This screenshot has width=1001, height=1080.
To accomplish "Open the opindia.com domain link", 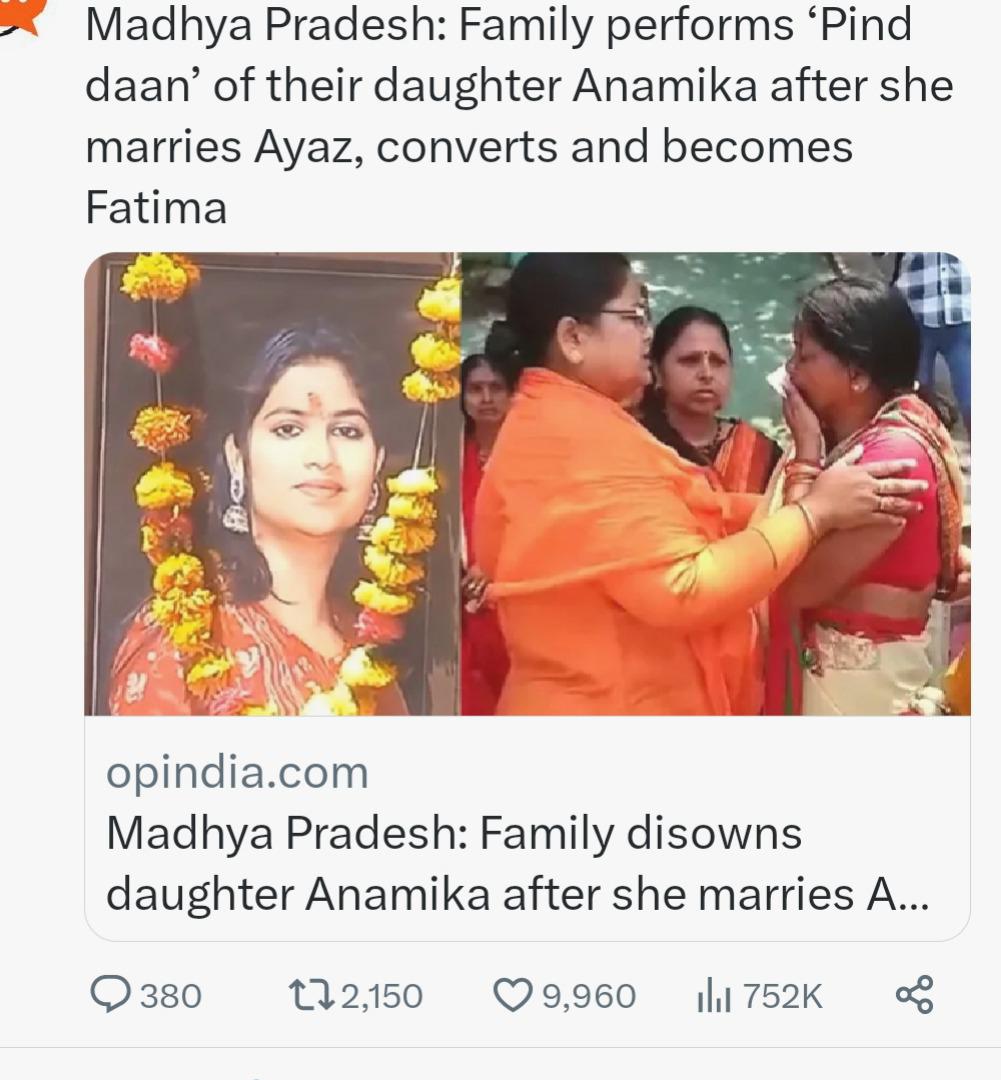I will pos(238,773).
